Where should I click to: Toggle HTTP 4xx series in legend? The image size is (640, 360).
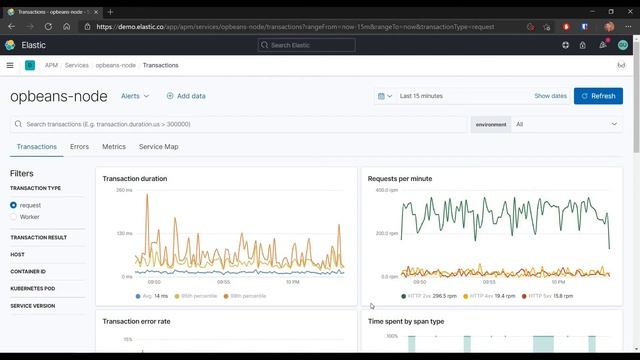(489, 296)
